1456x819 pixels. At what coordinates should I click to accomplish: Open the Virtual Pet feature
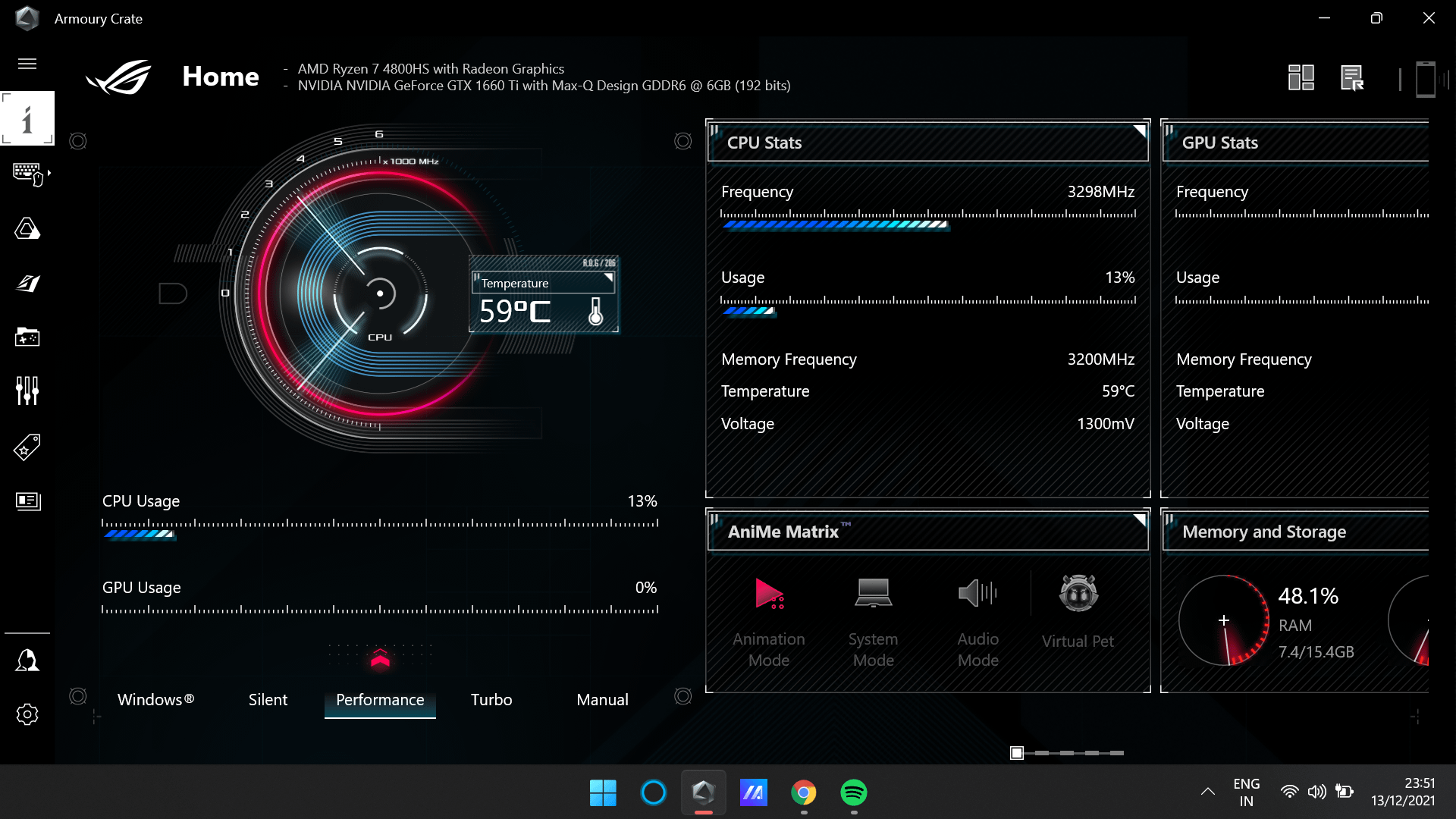tap(1078, 612)
